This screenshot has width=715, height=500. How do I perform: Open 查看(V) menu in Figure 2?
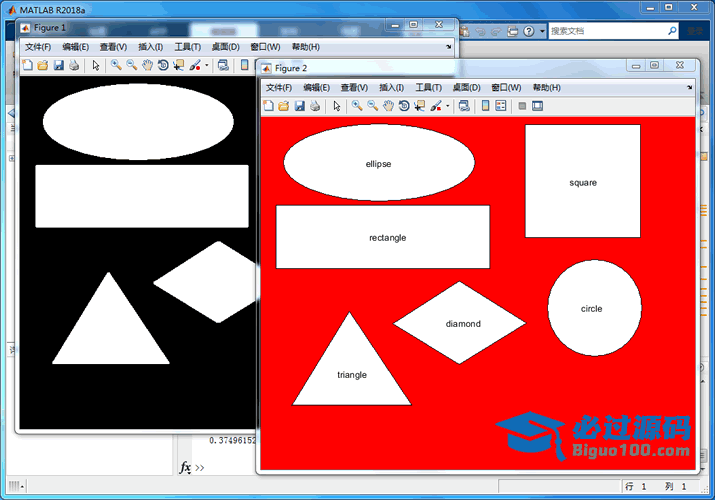[354, 88]
